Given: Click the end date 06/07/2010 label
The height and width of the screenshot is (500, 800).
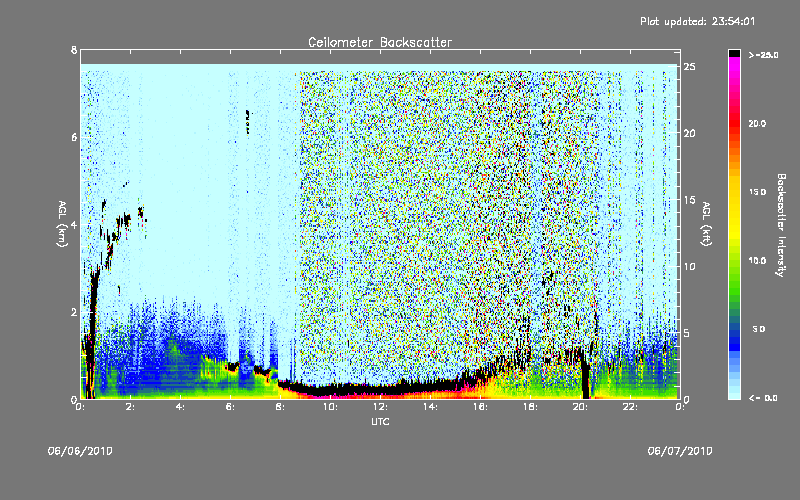Looking at the screenshot, I should tap(680, 451).
